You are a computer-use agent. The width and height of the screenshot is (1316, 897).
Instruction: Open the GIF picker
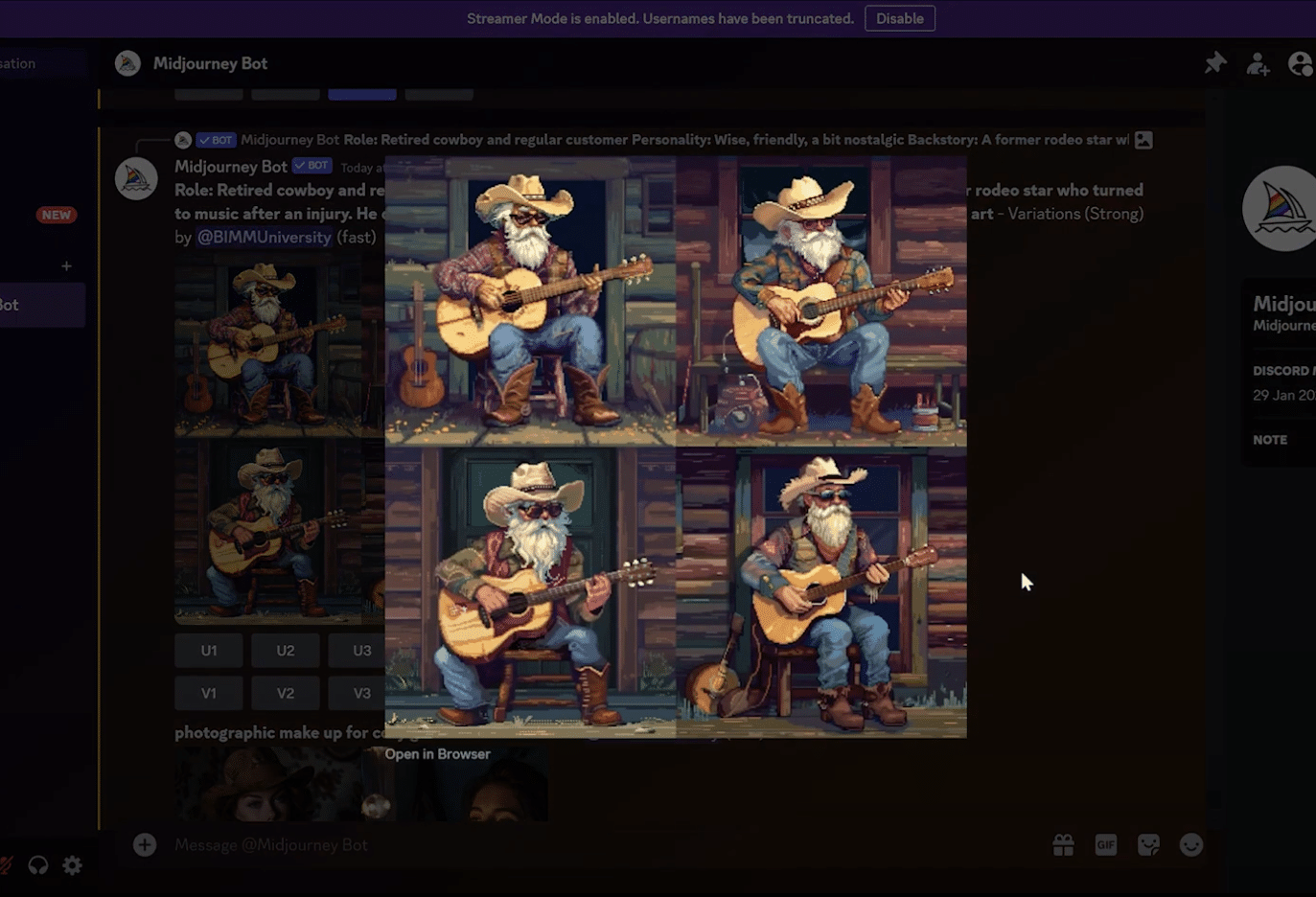(1105, 844)
